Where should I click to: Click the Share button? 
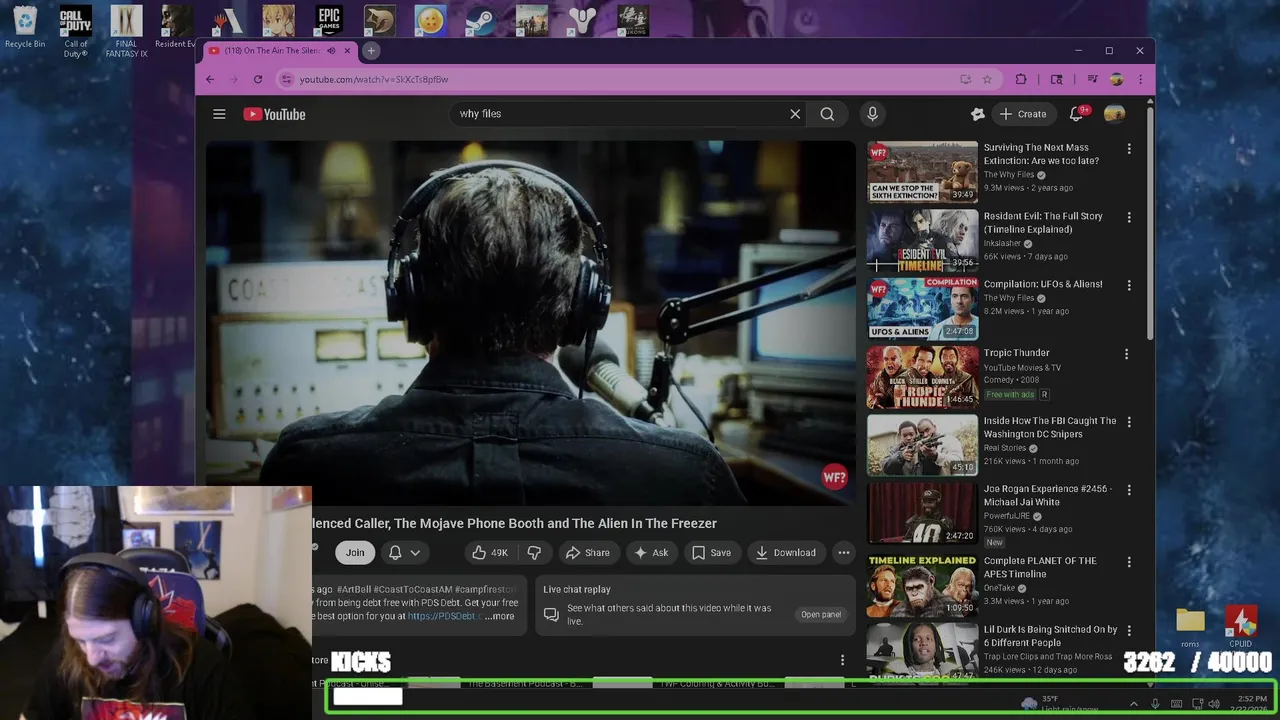tap(587, 552)
